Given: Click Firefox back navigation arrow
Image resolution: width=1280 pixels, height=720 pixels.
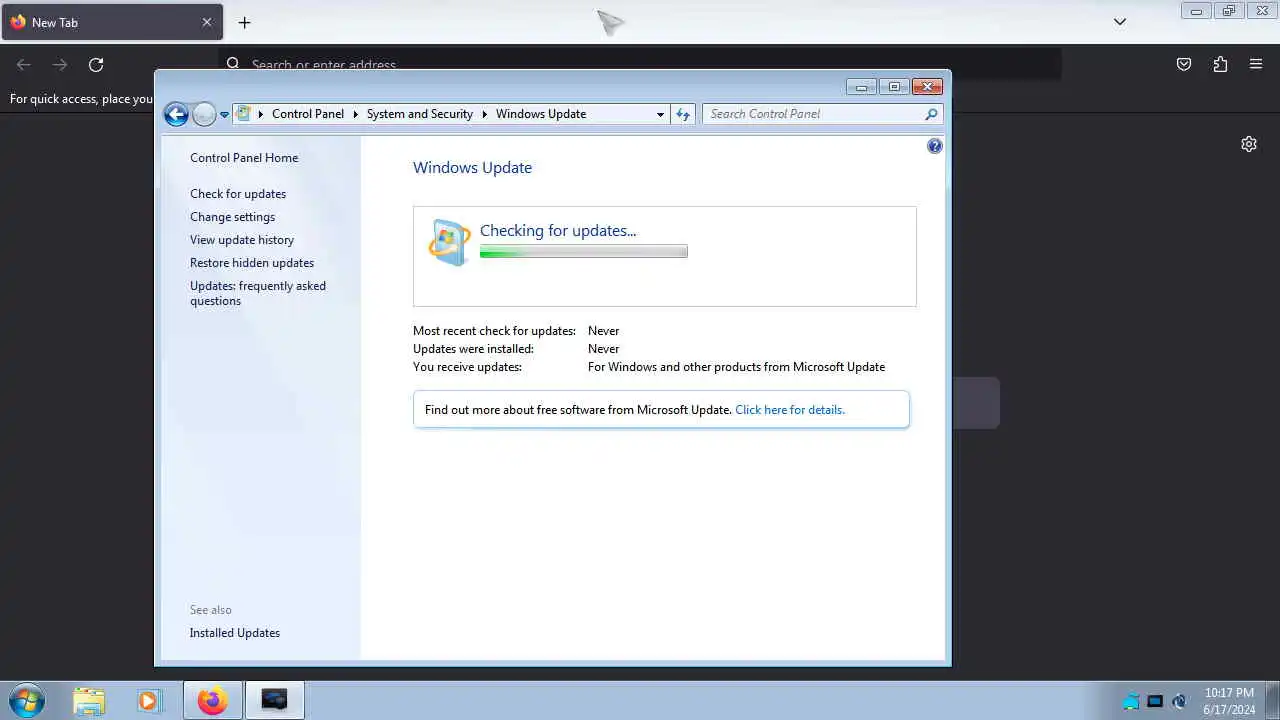Looking at the screenshot, I should [x=24, y=64].
